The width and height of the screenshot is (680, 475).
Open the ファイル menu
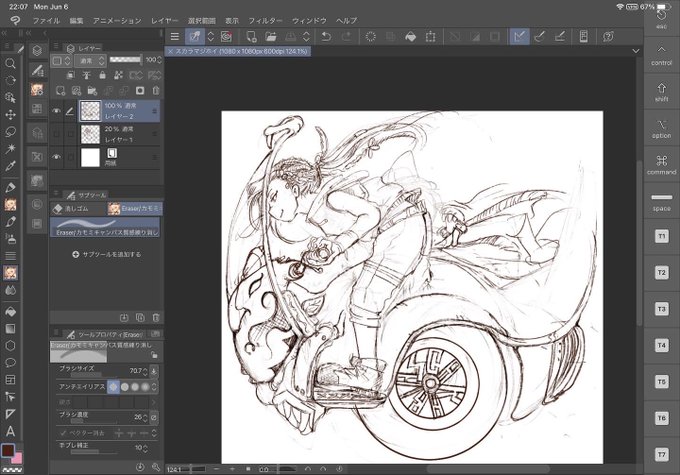click(46, 21)
